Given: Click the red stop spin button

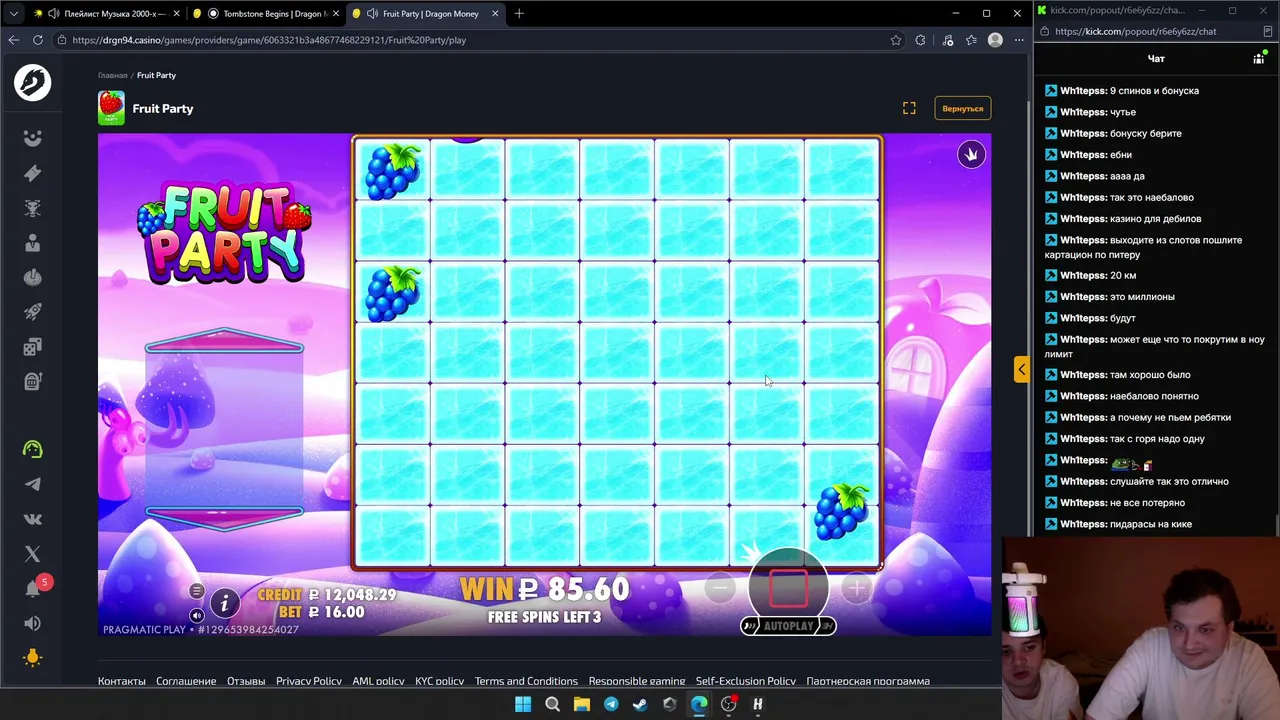Looking at the screenshot, I should point(788,588).
